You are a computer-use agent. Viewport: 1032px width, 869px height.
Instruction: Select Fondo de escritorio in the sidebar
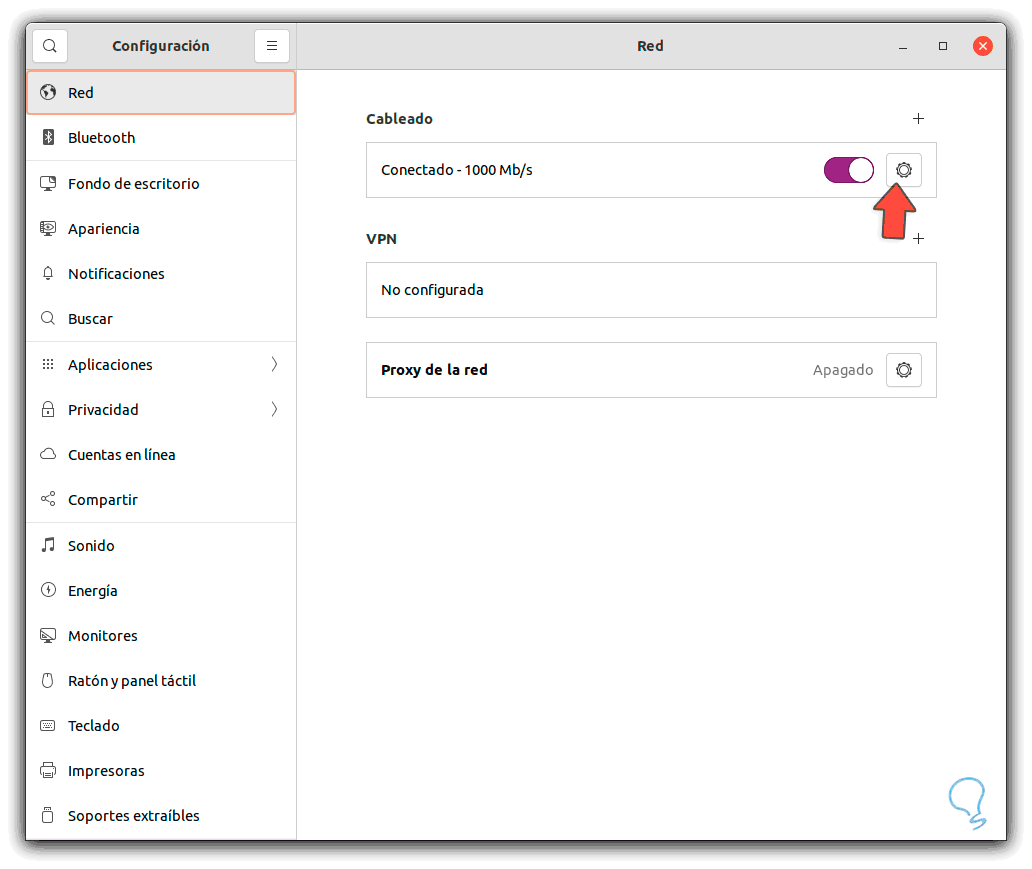[x=133, y=184]
